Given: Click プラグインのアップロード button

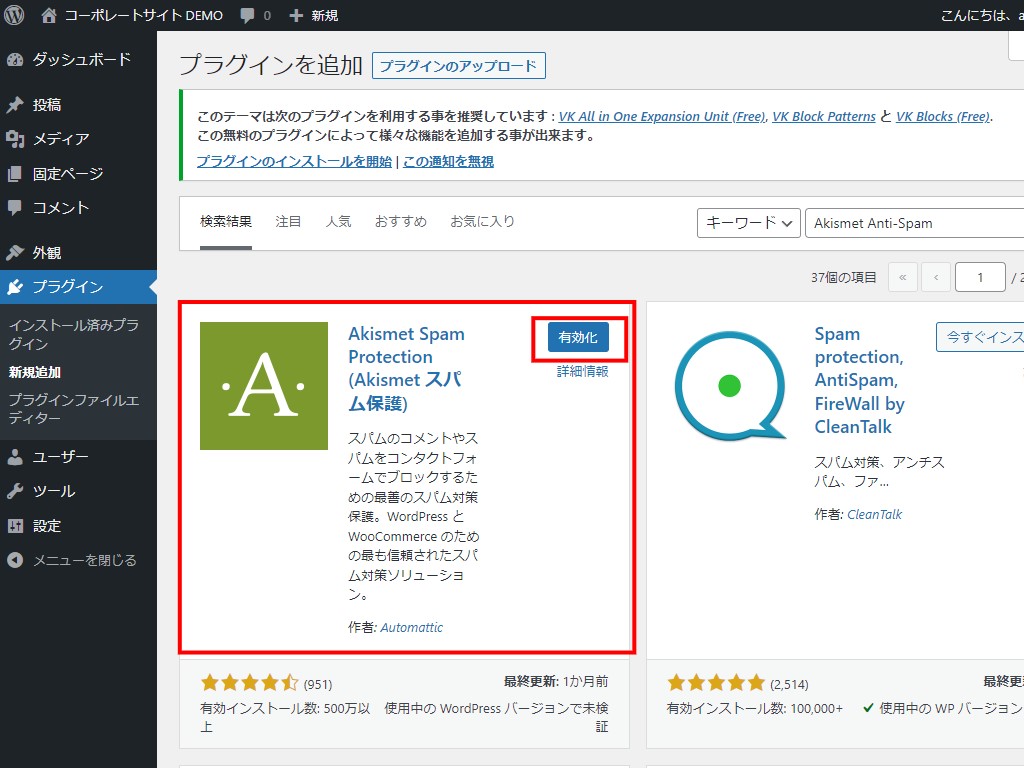Looking at the screenshot, I should click(459, 66).
